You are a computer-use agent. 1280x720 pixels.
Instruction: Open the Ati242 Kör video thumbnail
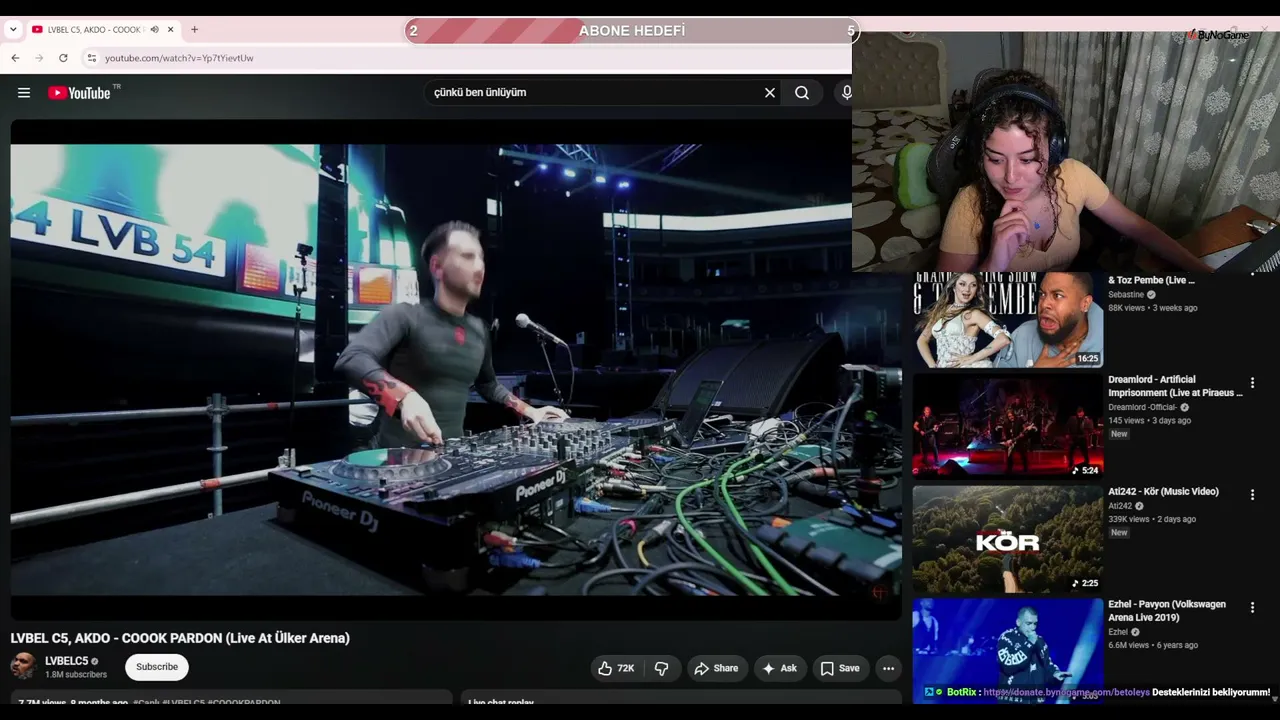point(1008,539)
